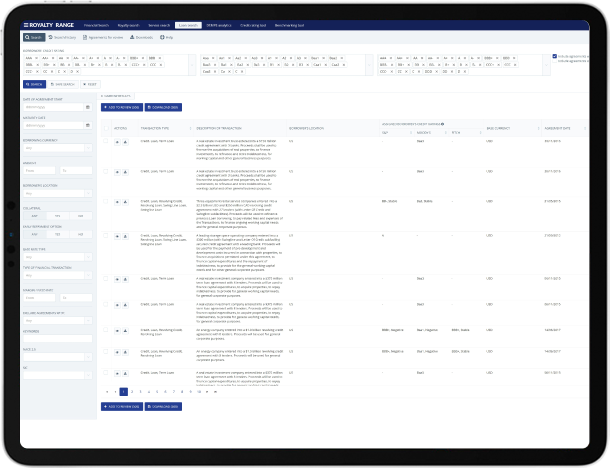The width and height of the screenshot is (610, 468).
Task: Check the select-all checkbox in table header
Action: coord(106,128)
